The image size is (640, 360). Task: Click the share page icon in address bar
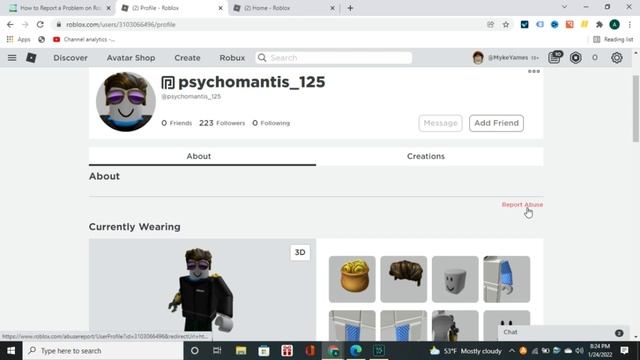pyautogui.click(x=490, y=24)
